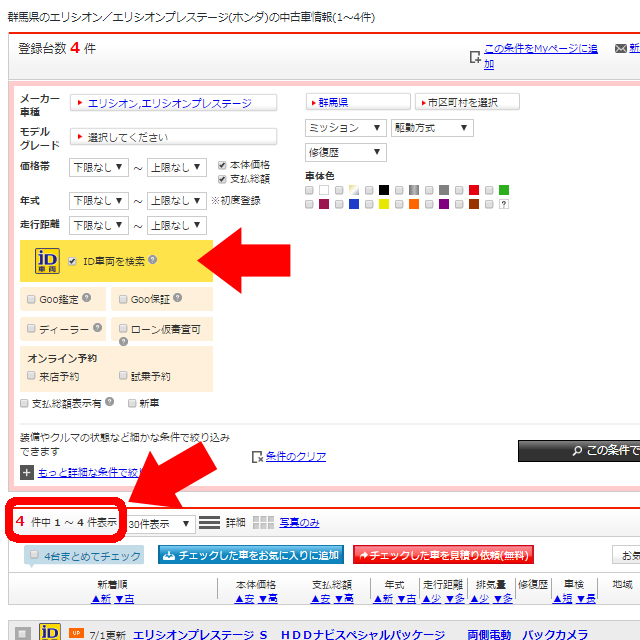
Task: Expand the 修復歴 dropdown
Action: coord(345,152)
